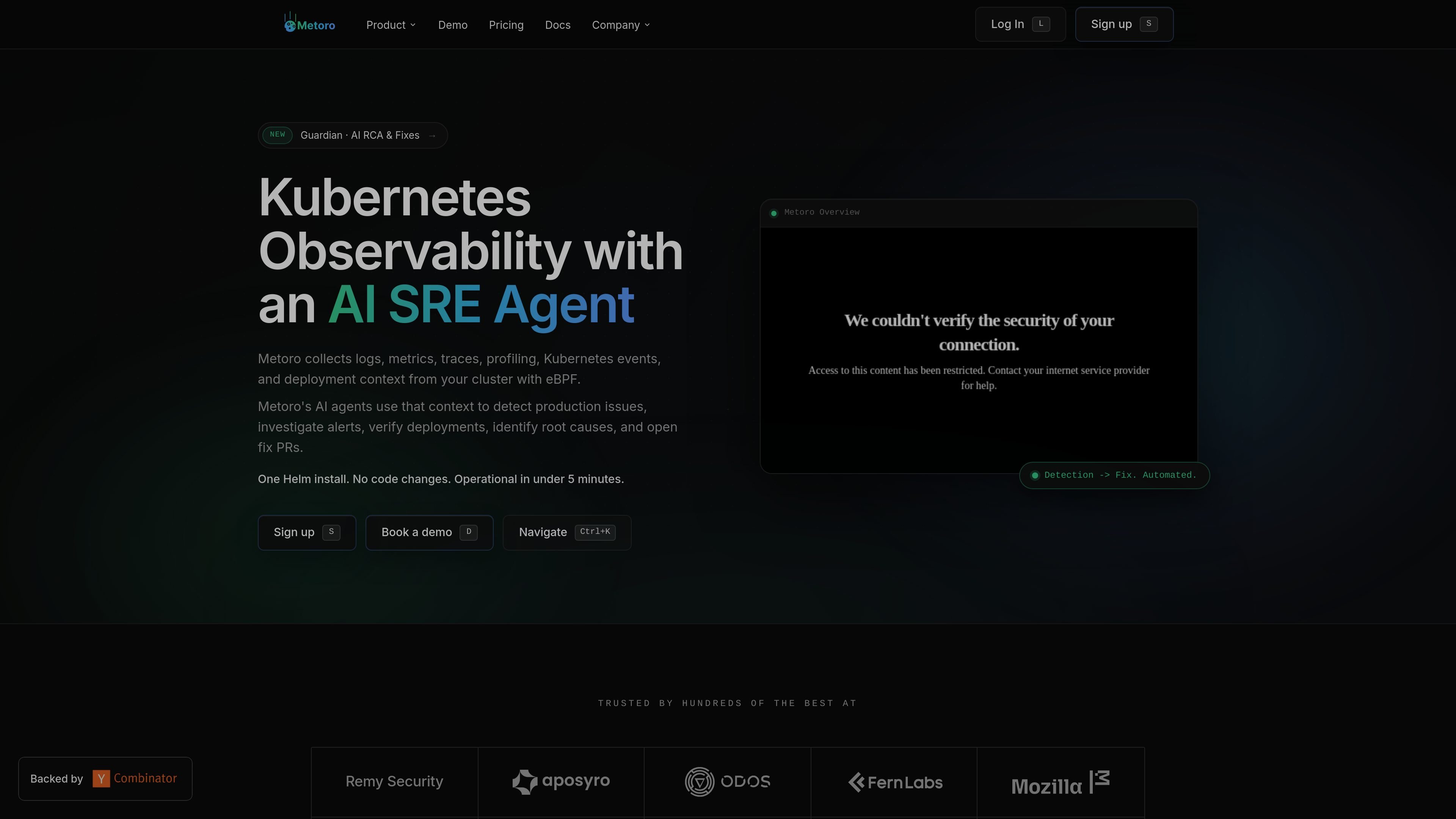Viewport: 1456px width, 819px height.
Task: Open the Guardian AI RCA & Fixes announcement
Action: (x=353, y=135)
